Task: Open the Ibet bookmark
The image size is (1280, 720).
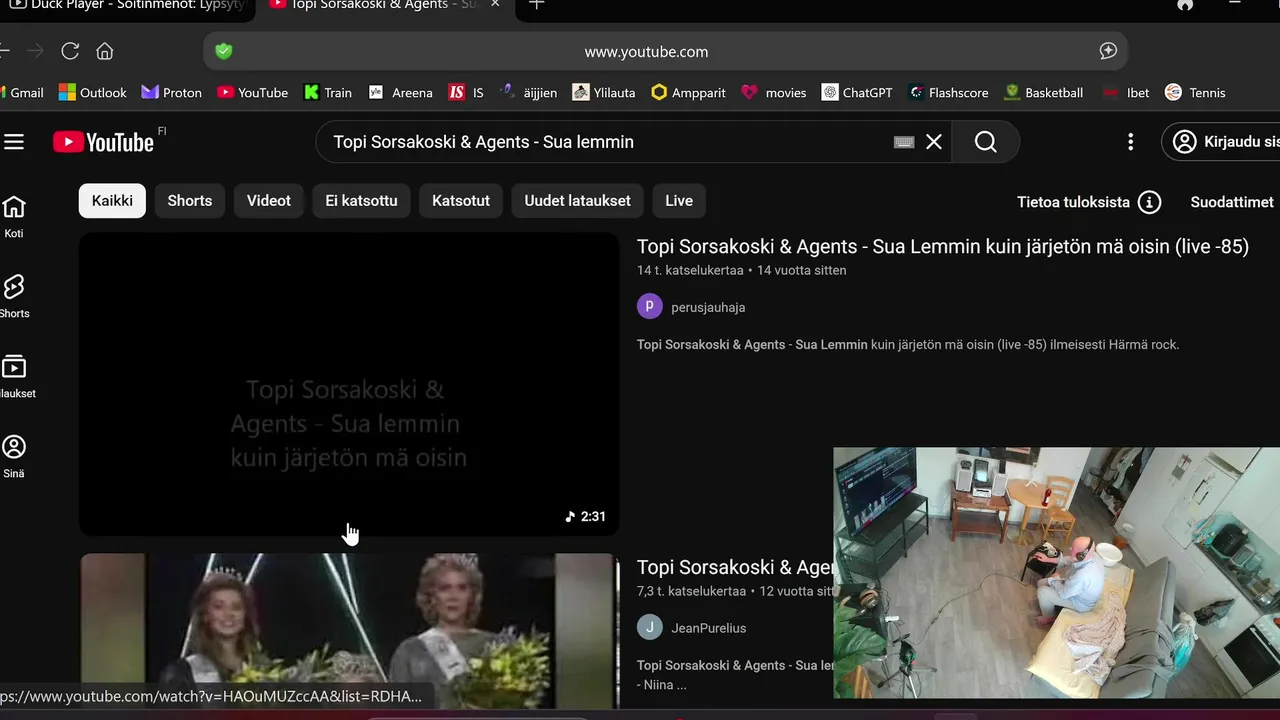Action: click(1126, 92)
